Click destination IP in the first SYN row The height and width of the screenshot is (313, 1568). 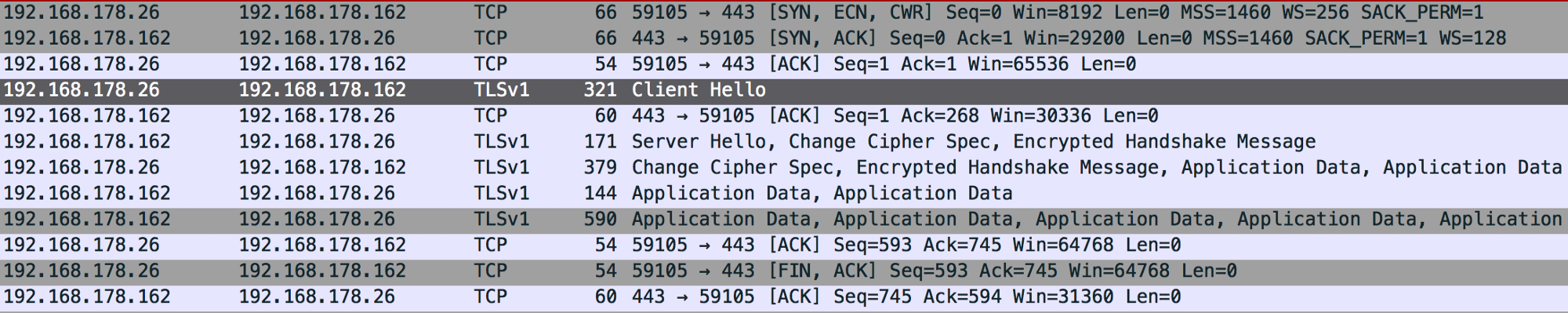322,13
